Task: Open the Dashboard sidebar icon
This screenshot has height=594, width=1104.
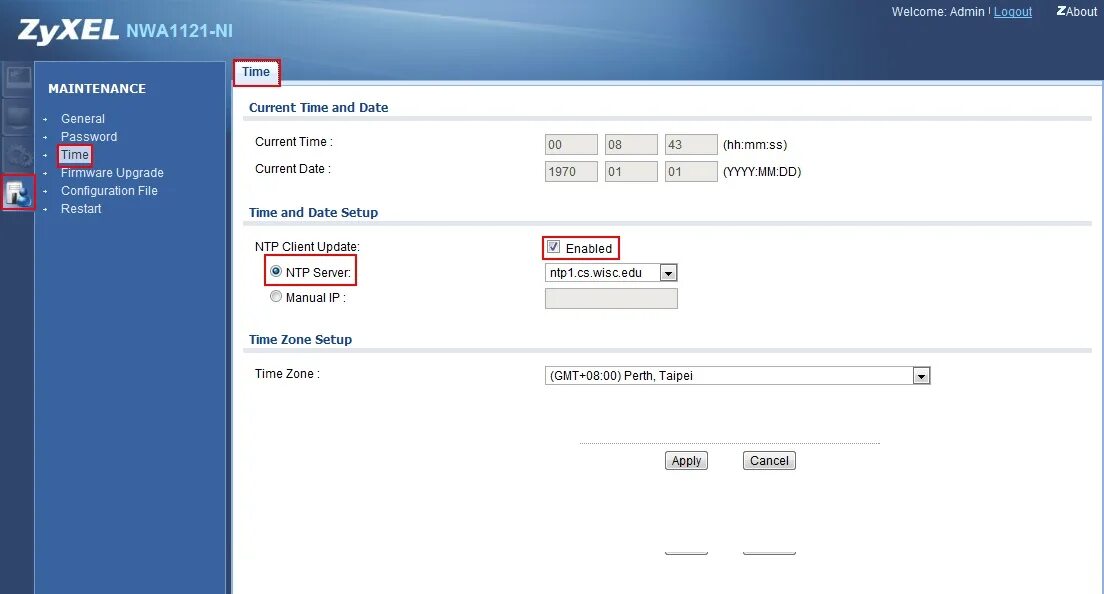Action: (18, 79)
